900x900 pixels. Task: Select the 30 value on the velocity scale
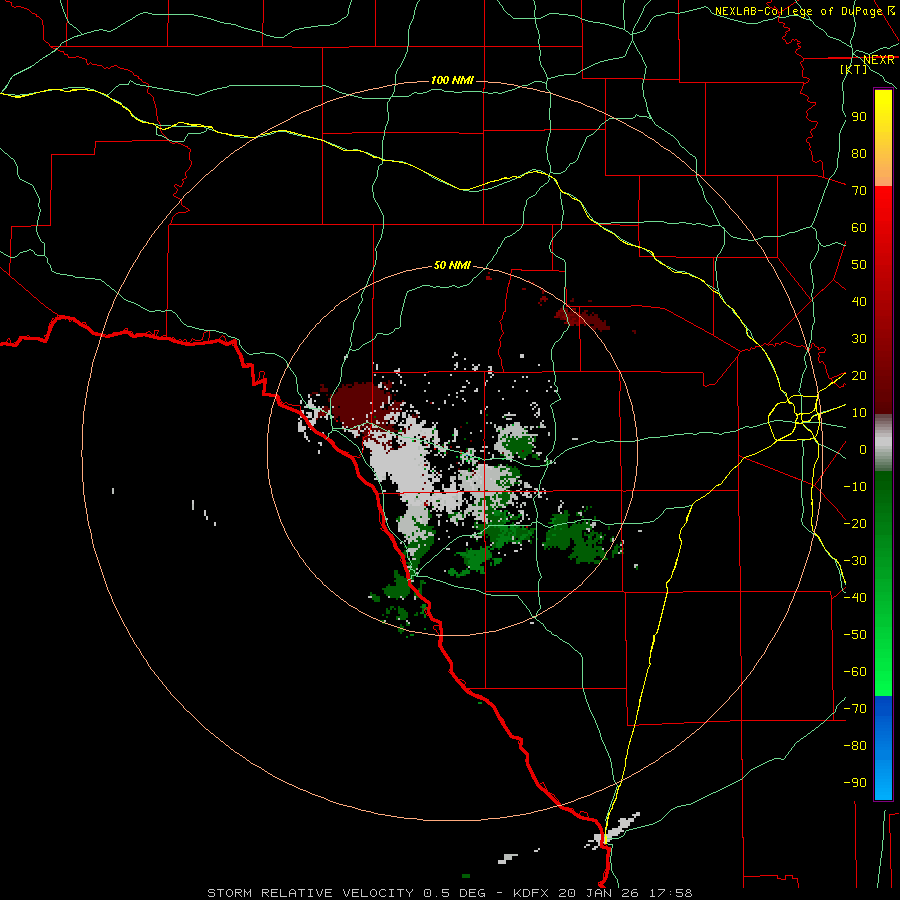tap(859, 339)
